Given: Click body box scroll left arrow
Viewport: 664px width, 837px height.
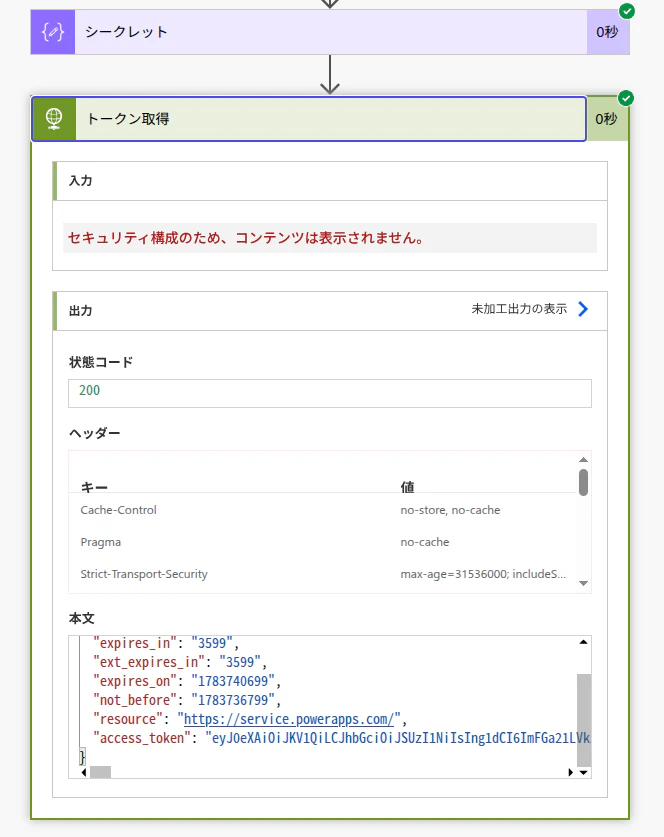Looking at the screenshot, I should [x=84, y=772].
